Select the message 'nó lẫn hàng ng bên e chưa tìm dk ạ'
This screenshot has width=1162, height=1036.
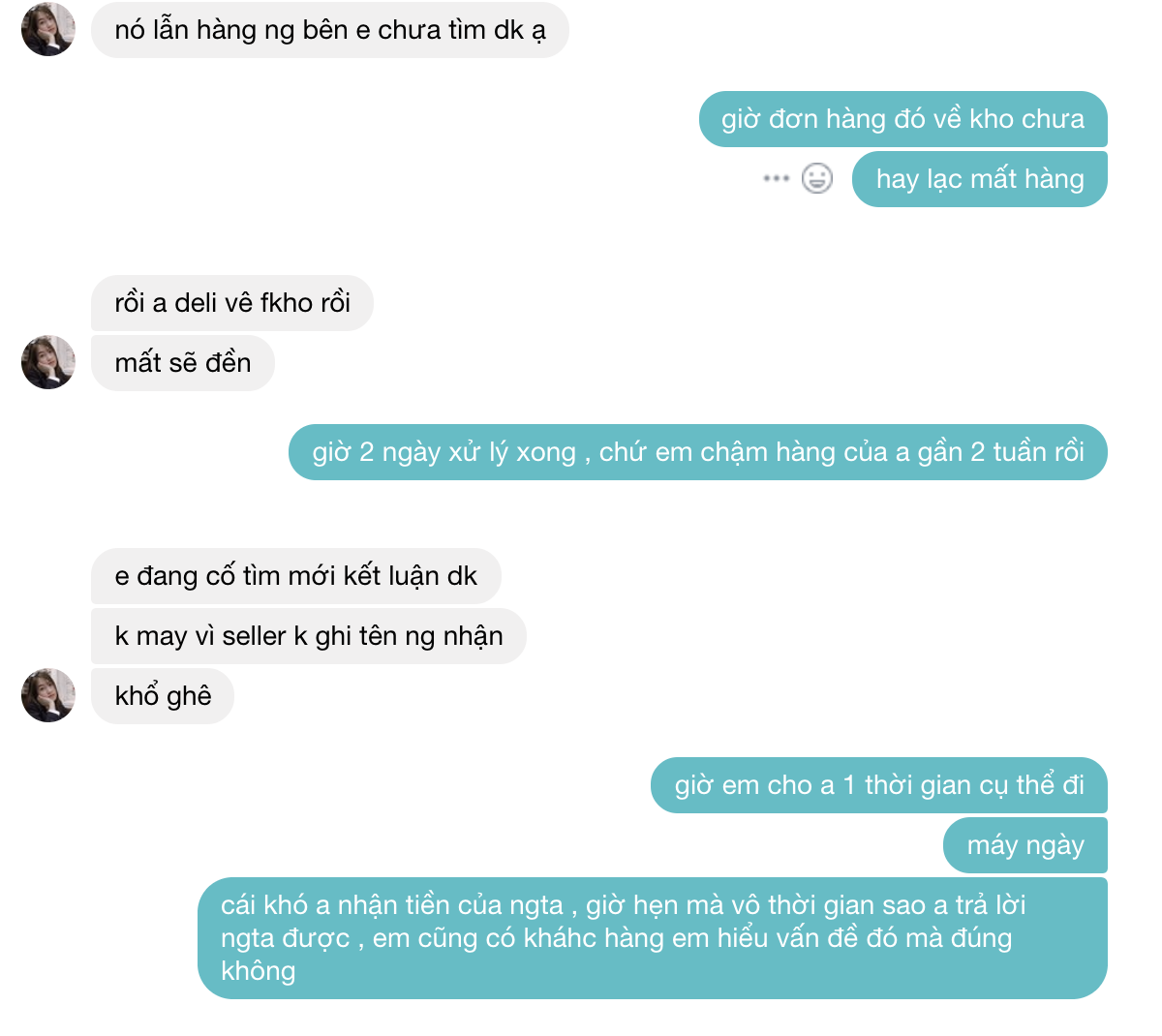(330, 30)
